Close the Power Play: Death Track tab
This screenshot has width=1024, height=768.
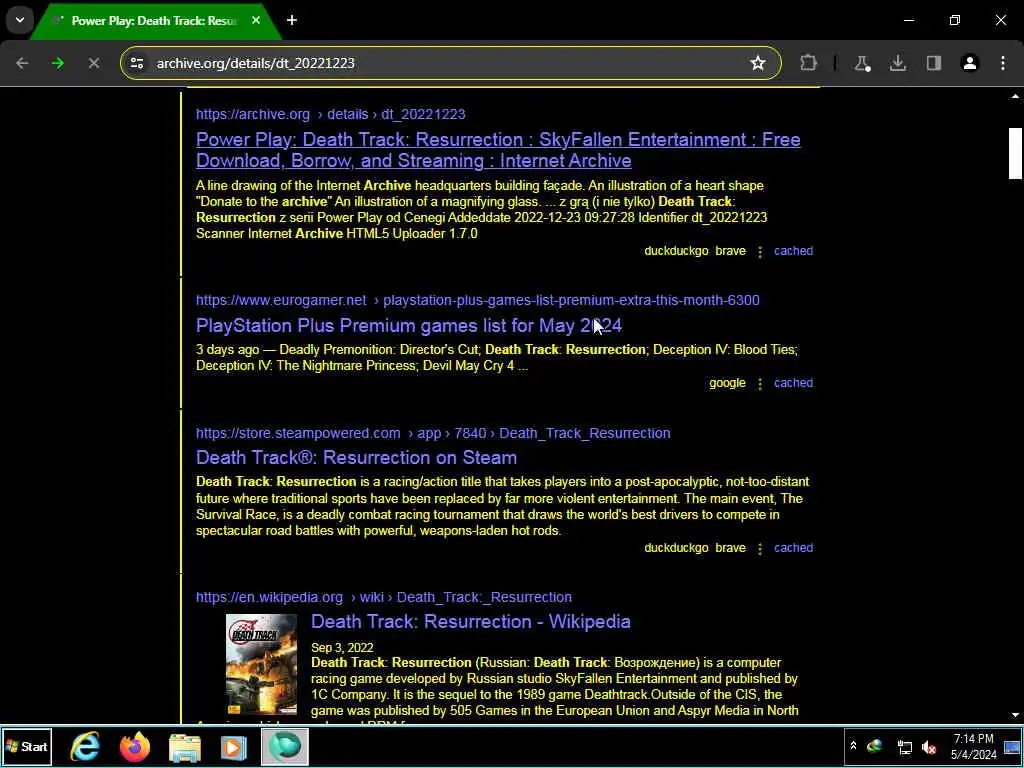point(256,21)
